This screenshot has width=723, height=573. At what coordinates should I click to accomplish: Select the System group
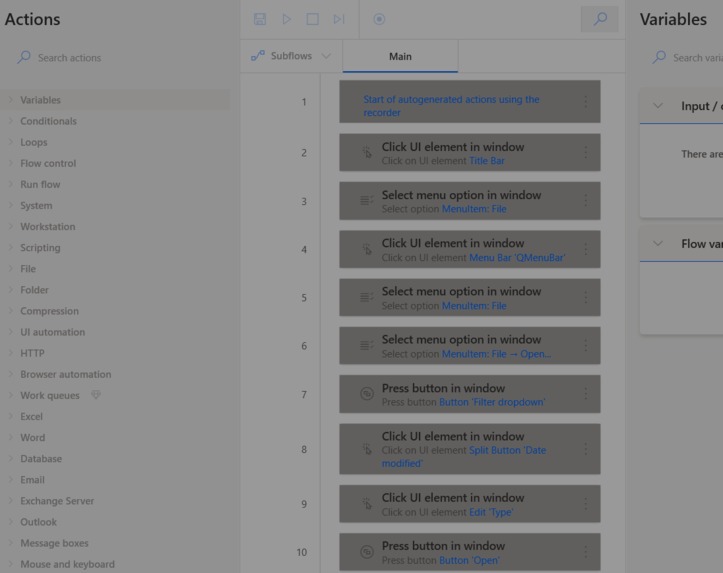pos(36,206)
